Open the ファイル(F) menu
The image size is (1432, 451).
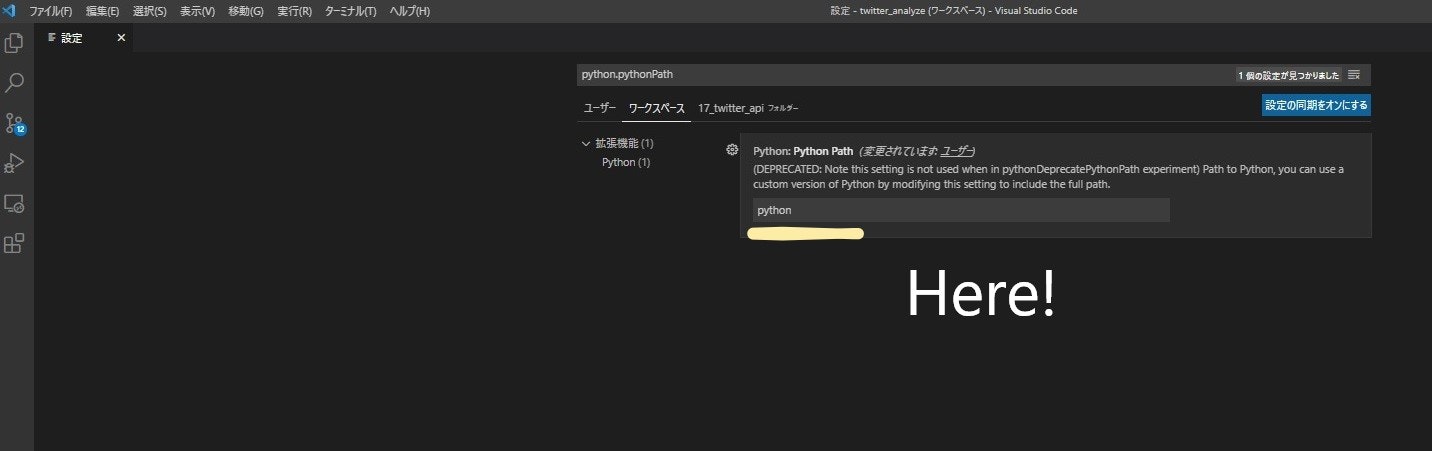(51, 11)
